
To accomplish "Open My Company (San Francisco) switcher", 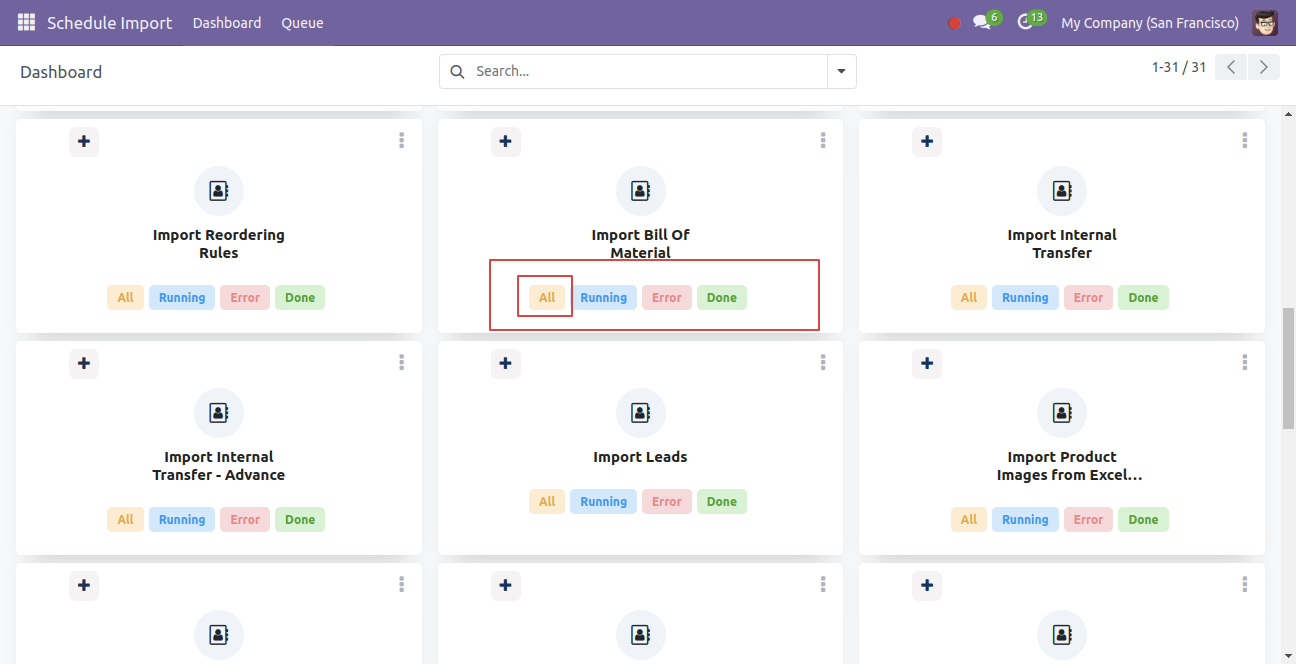I will point(1150,23).
